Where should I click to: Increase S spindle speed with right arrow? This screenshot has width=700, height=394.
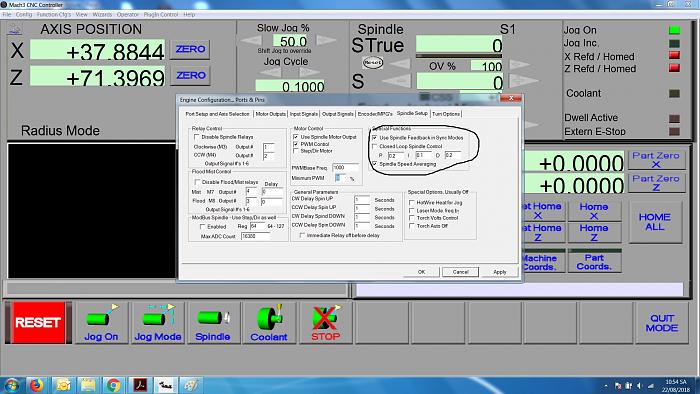click(523, 81)
